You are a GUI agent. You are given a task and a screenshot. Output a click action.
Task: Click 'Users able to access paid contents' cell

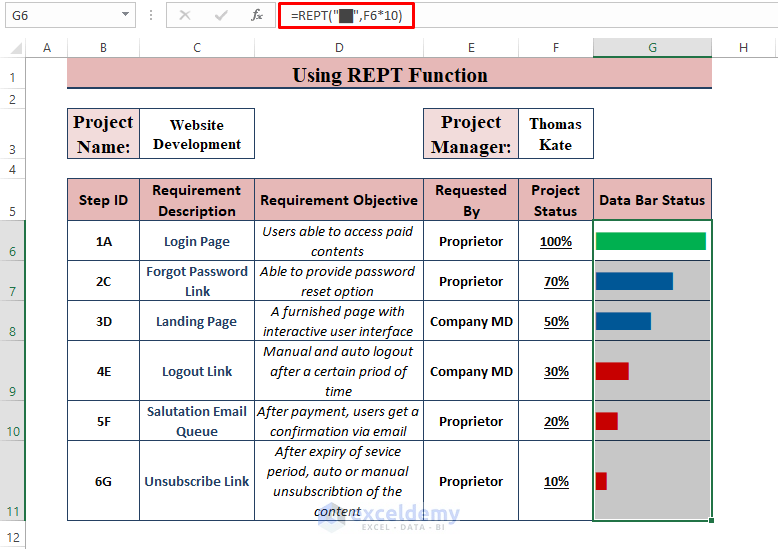(339, 241)
